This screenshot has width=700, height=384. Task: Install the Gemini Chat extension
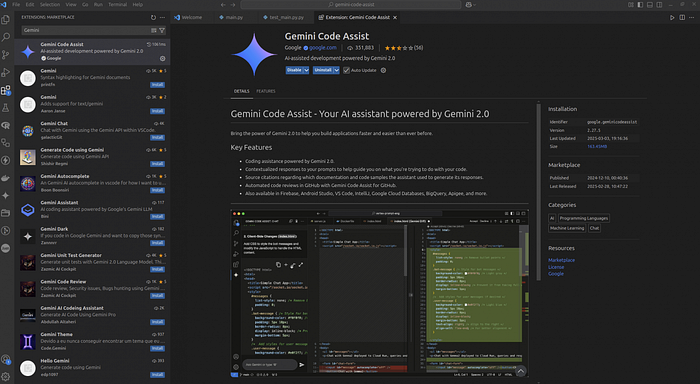(x=157, y=138)
